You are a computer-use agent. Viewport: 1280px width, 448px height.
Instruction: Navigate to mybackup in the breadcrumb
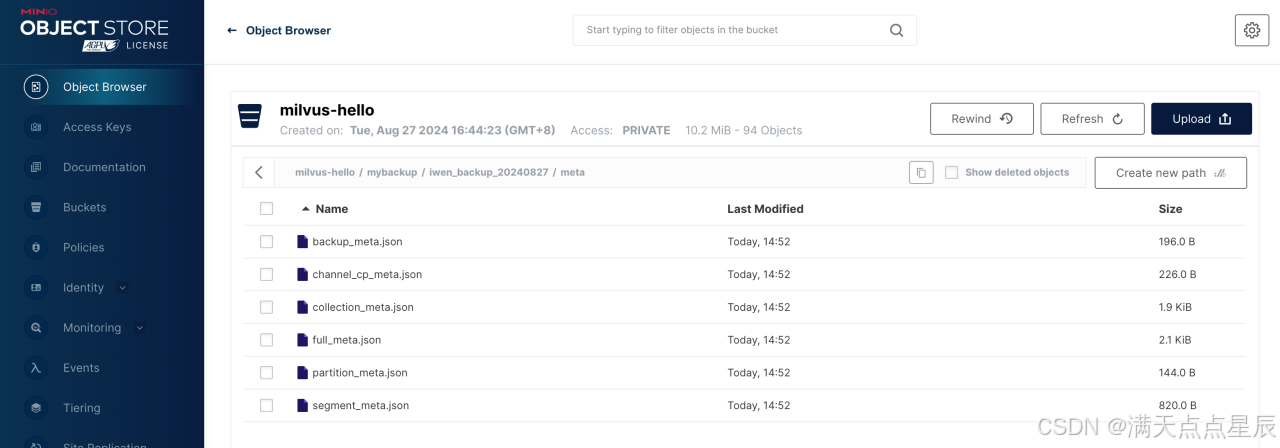[392, 173]
